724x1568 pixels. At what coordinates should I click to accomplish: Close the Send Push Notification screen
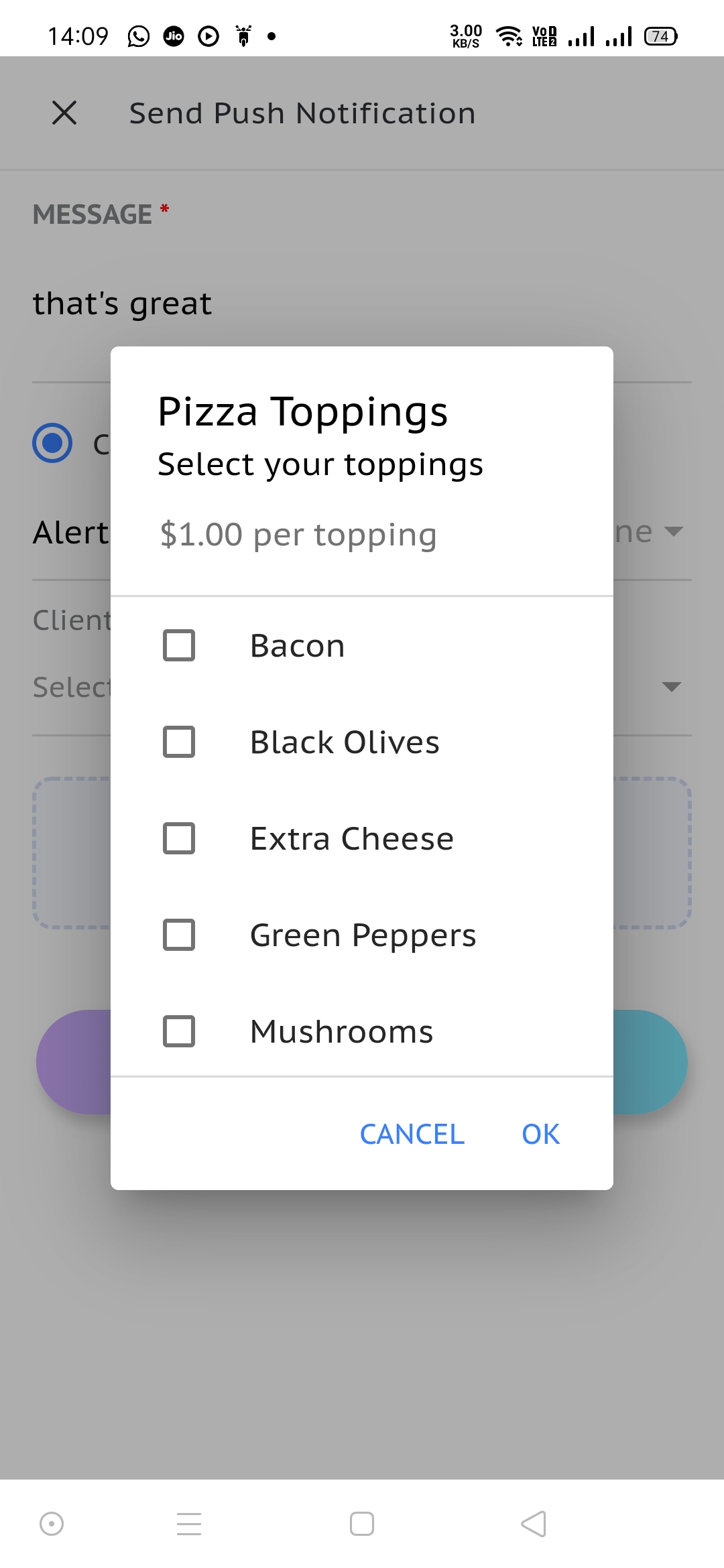[x=64, y=113]
